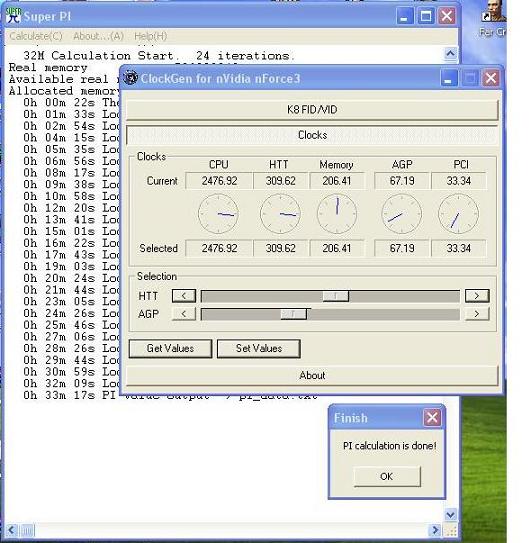The width and height of the screenshot is (531, 543).
Task: Open the About section in ClockGen
Action: point(312,375)
